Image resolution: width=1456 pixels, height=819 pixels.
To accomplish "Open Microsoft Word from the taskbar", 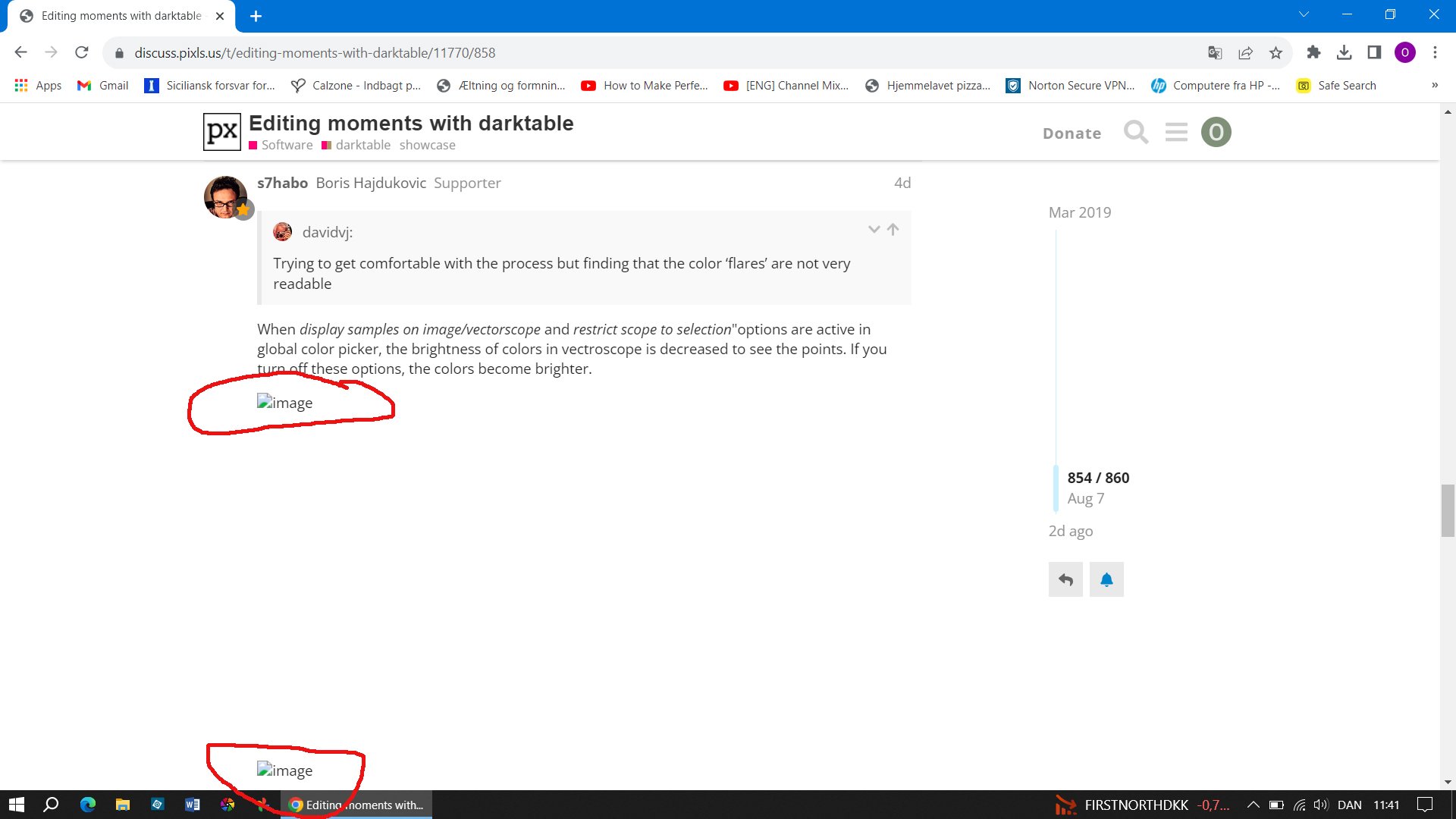I will pyautogui.click(x=193, y=805).
